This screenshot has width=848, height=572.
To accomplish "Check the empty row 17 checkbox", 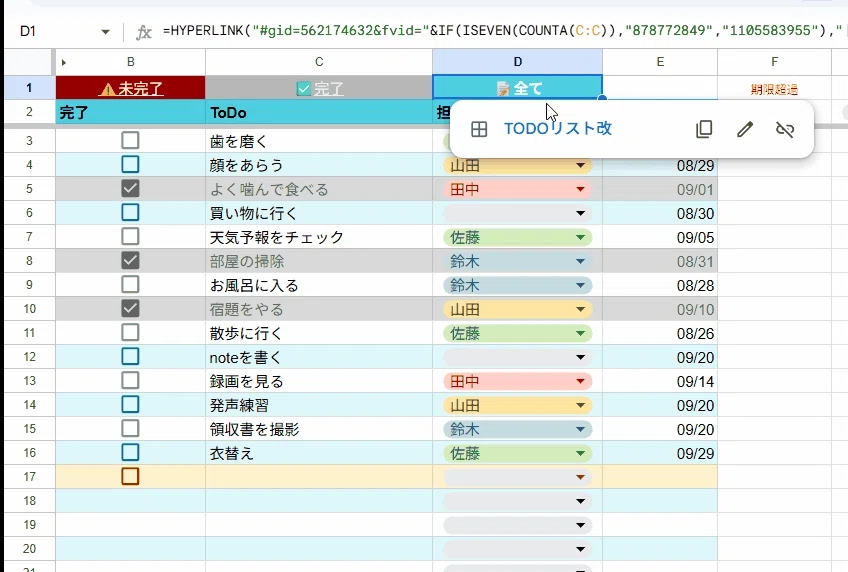I will [x=130, y=476].
